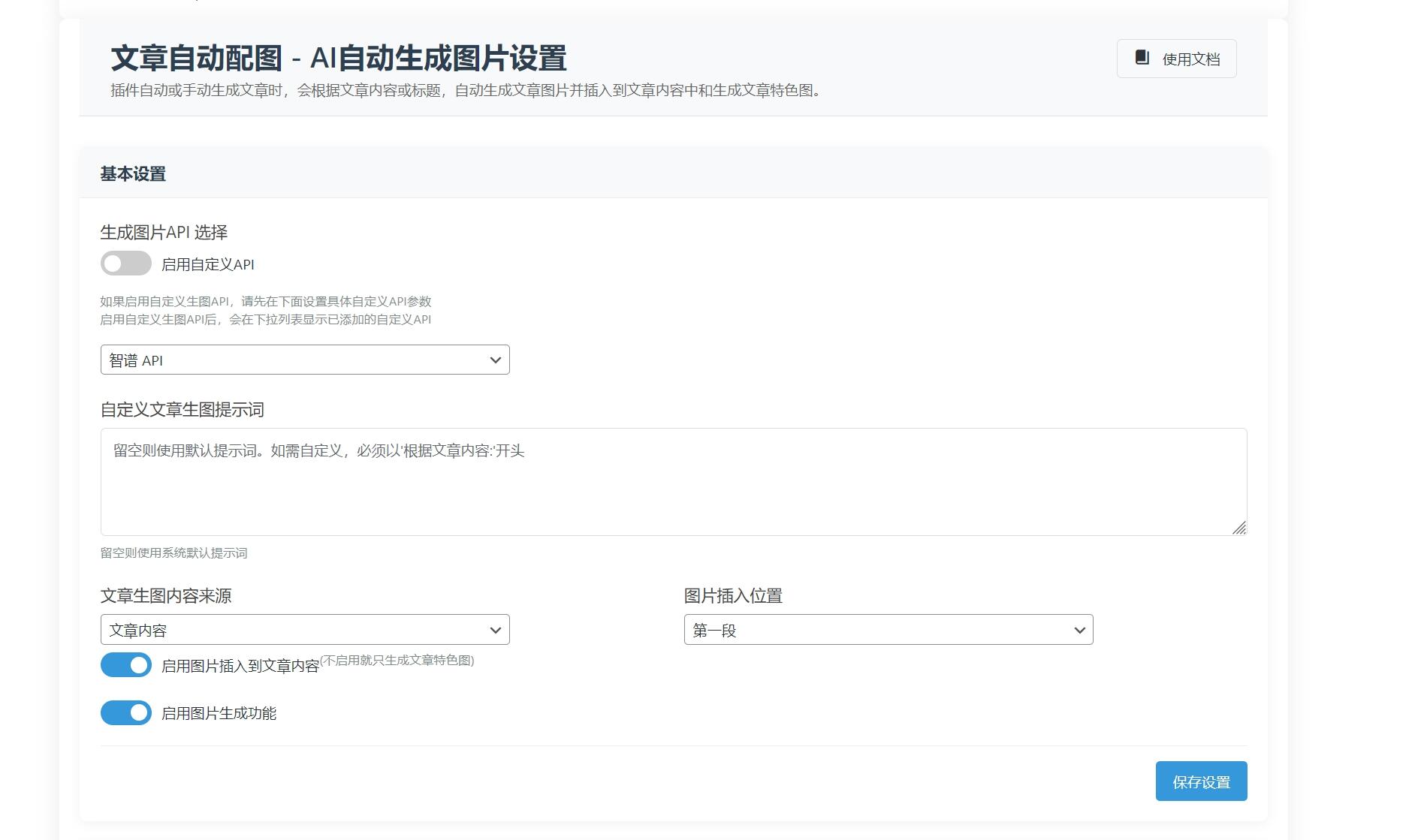Click the note 不启用就只生成文章特色图
This screenshot has height=840, width=1415.
pyautogui.click(x=399, y=659)
